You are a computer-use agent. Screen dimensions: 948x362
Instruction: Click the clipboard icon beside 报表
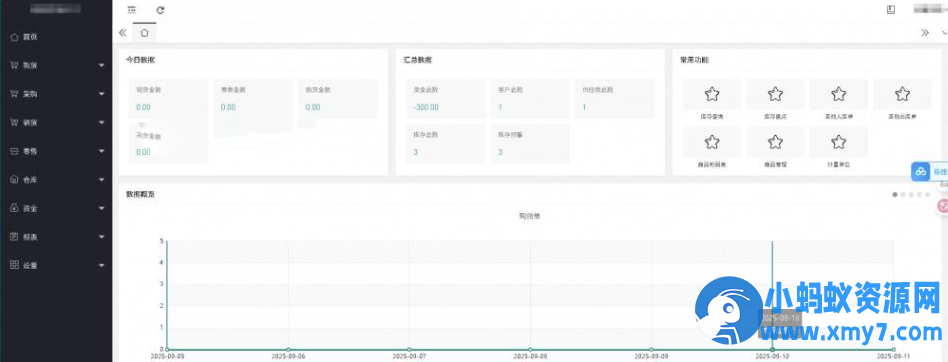point(15,237)
